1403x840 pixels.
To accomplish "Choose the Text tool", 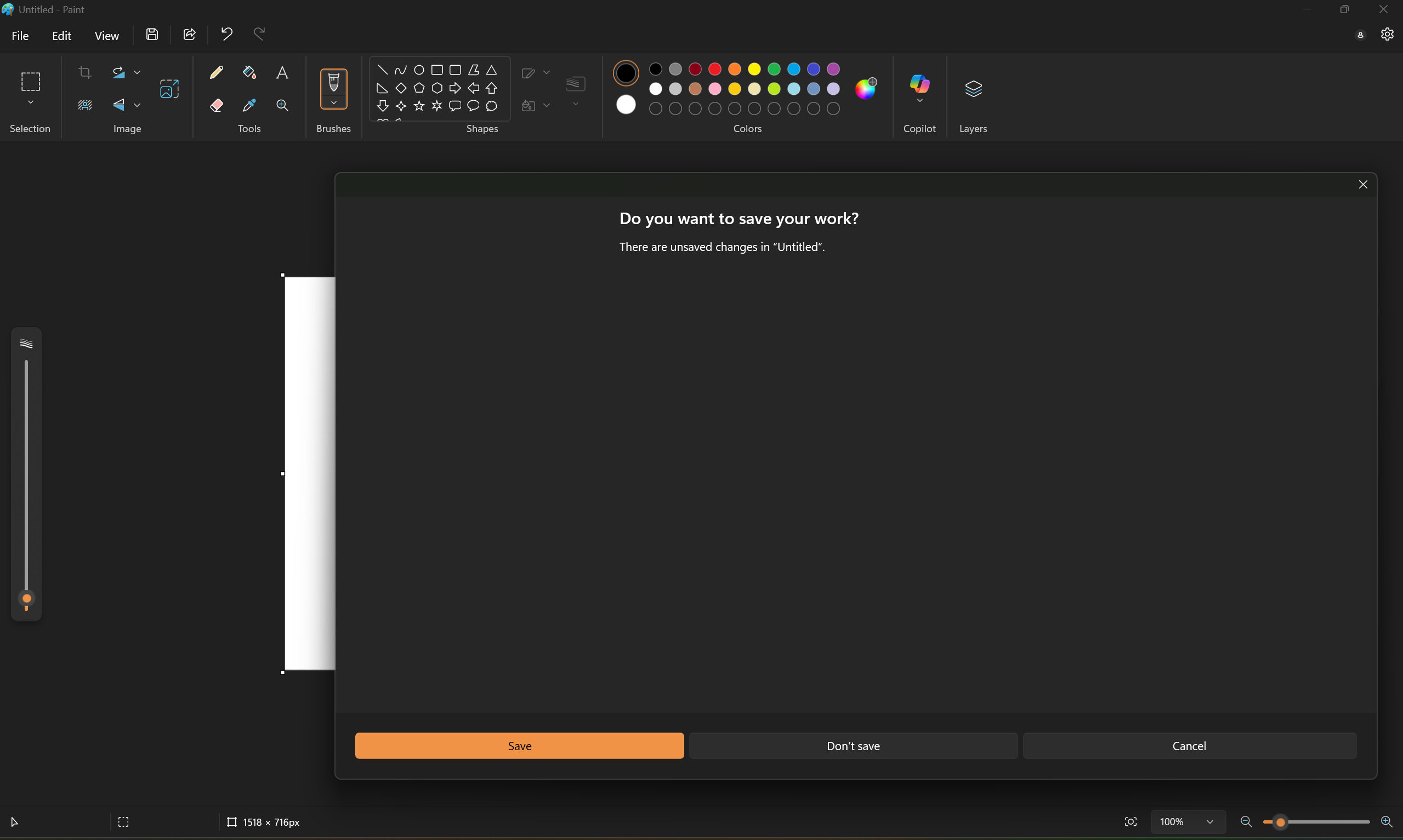I will coord(282,72).
